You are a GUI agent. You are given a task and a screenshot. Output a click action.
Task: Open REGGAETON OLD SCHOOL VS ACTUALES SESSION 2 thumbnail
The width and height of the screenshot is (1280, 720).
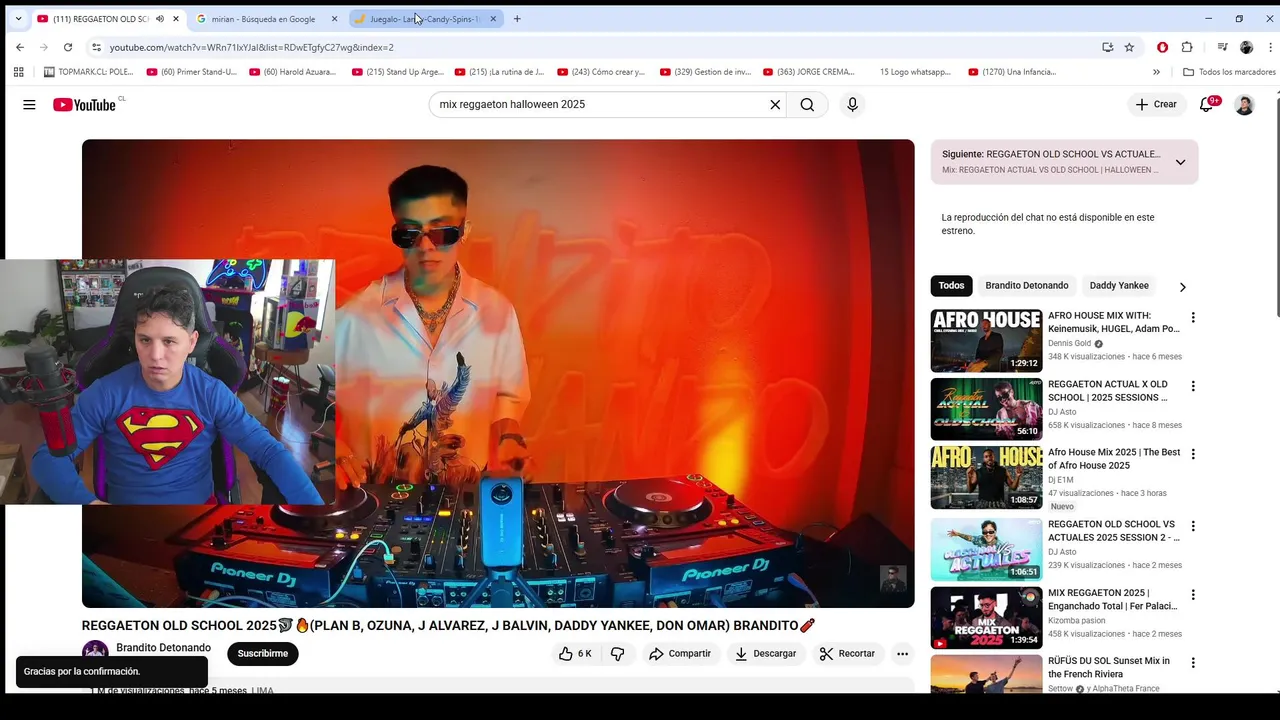point(986,550)
